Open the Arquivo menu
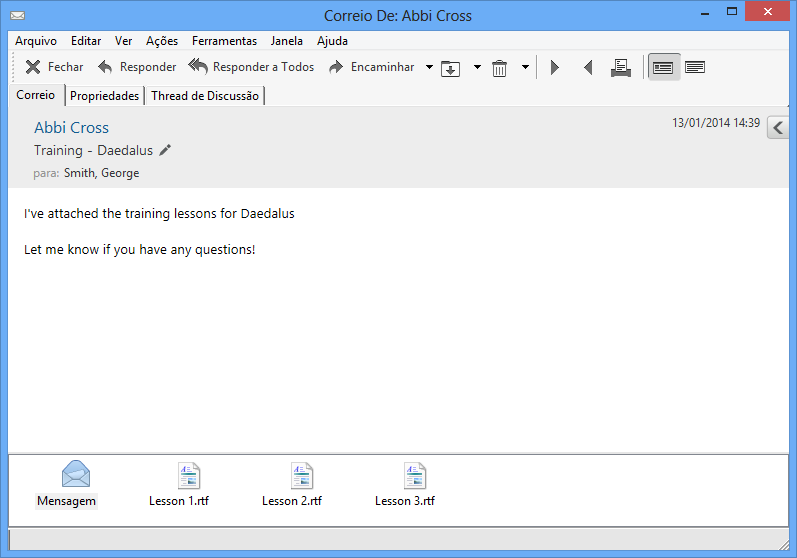797x558 pixels. (36, 41)
